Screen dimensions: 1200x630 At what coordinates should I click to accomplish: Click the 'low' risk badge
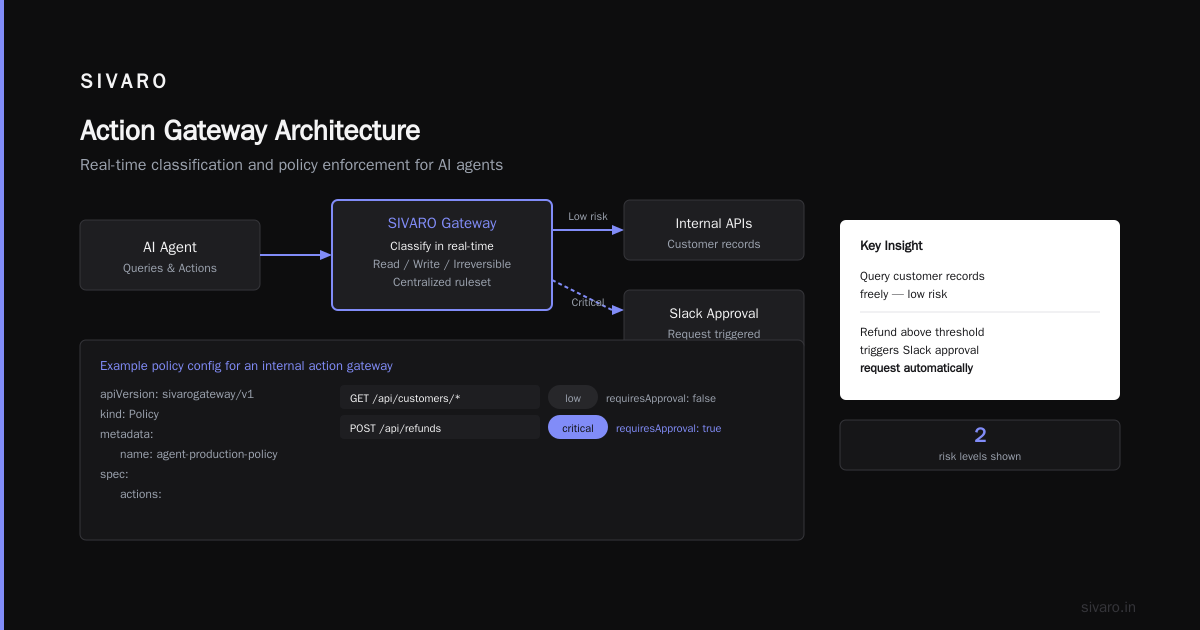tap(573, 398)
